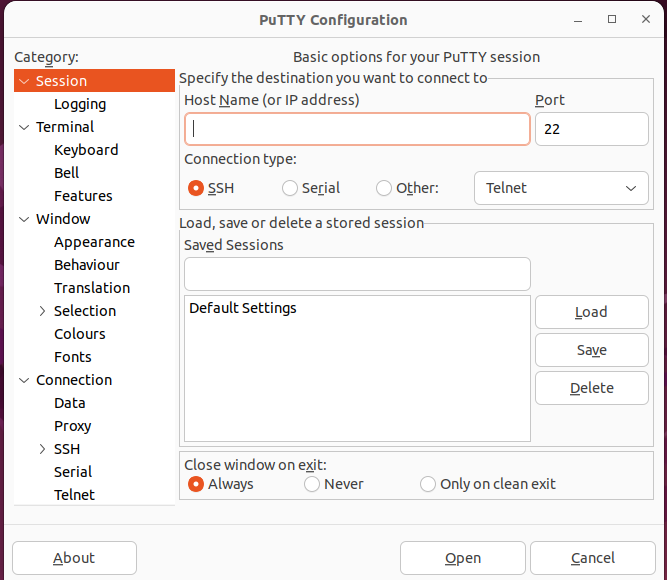667x580 pixels.
Task: Click the Load session button
Action: 591,312
